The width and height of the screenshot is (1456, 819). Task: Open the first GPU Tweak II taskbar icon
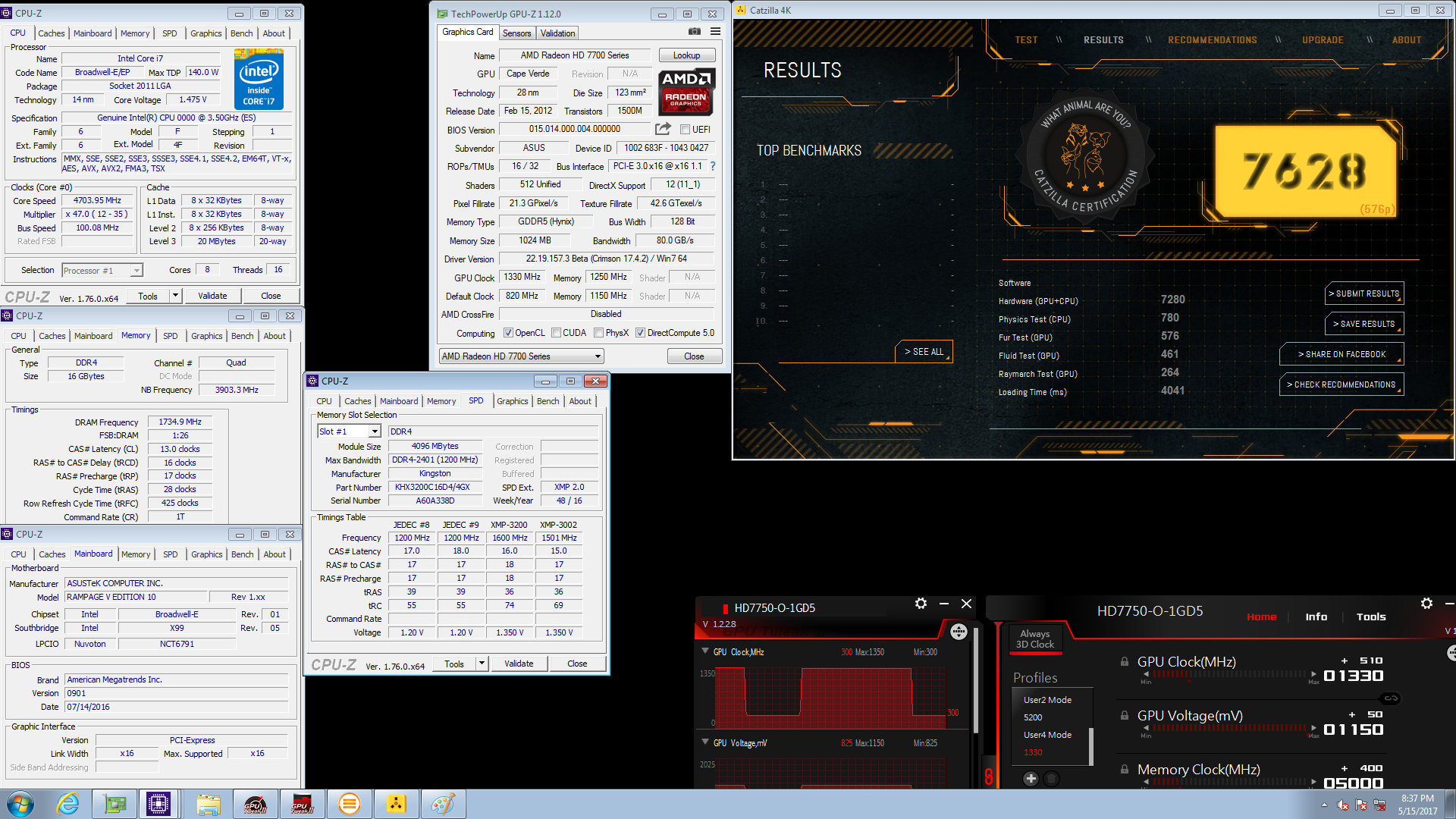pyautogui.click(x=256, y=804)
